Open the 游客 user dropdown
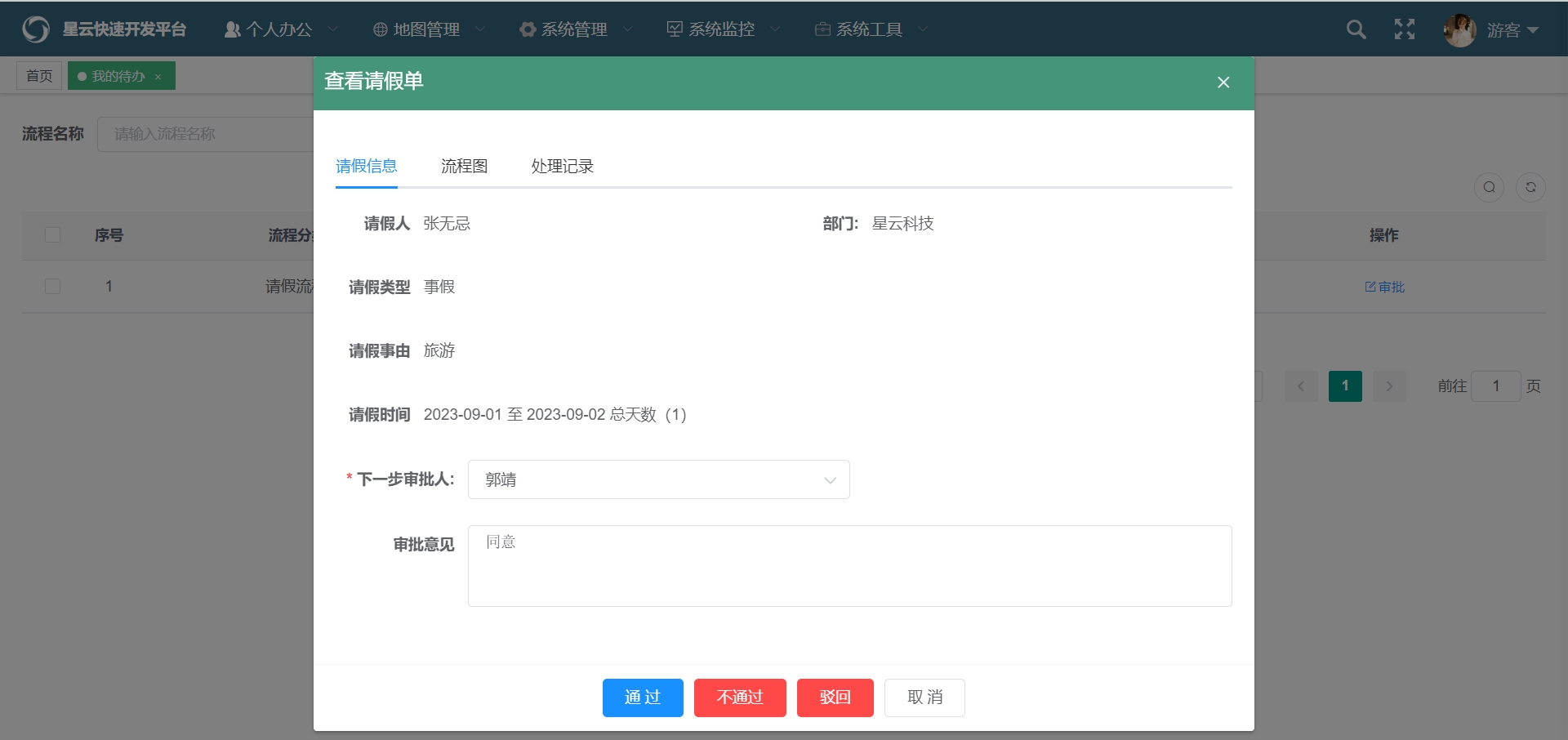Screen dimensions: 1568x740 [x=1512, y=30]
